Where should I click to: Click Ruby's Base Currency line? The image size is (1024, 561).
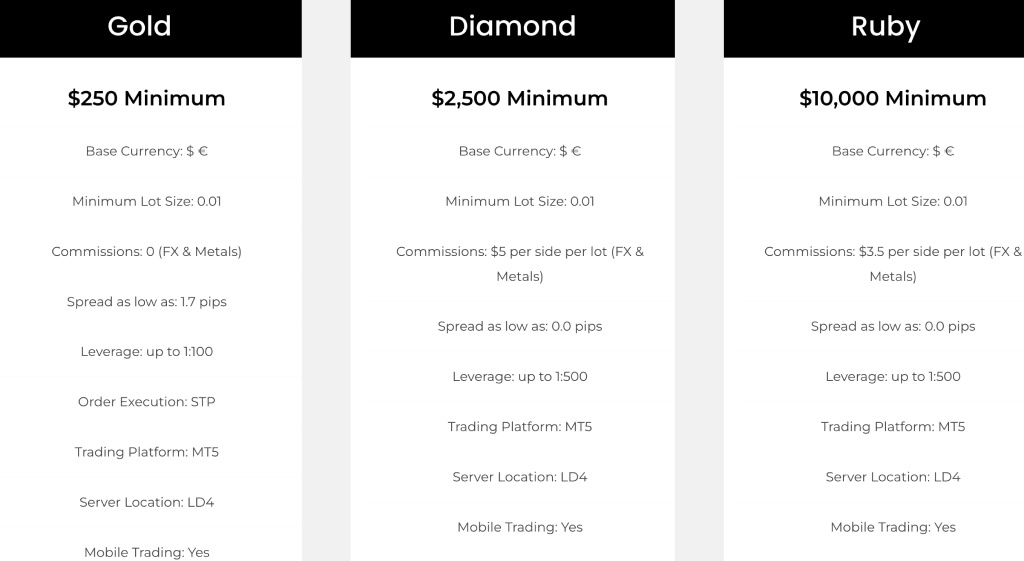click(x=893, y=151)
